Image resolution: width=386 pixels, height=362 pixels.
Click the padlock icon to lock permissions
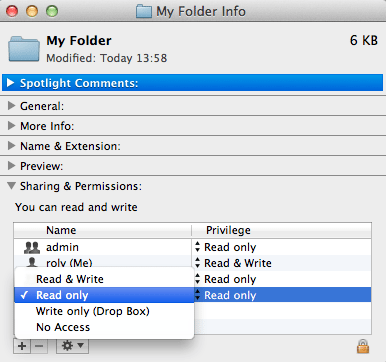pyautogui.click(x=363, y=346)
